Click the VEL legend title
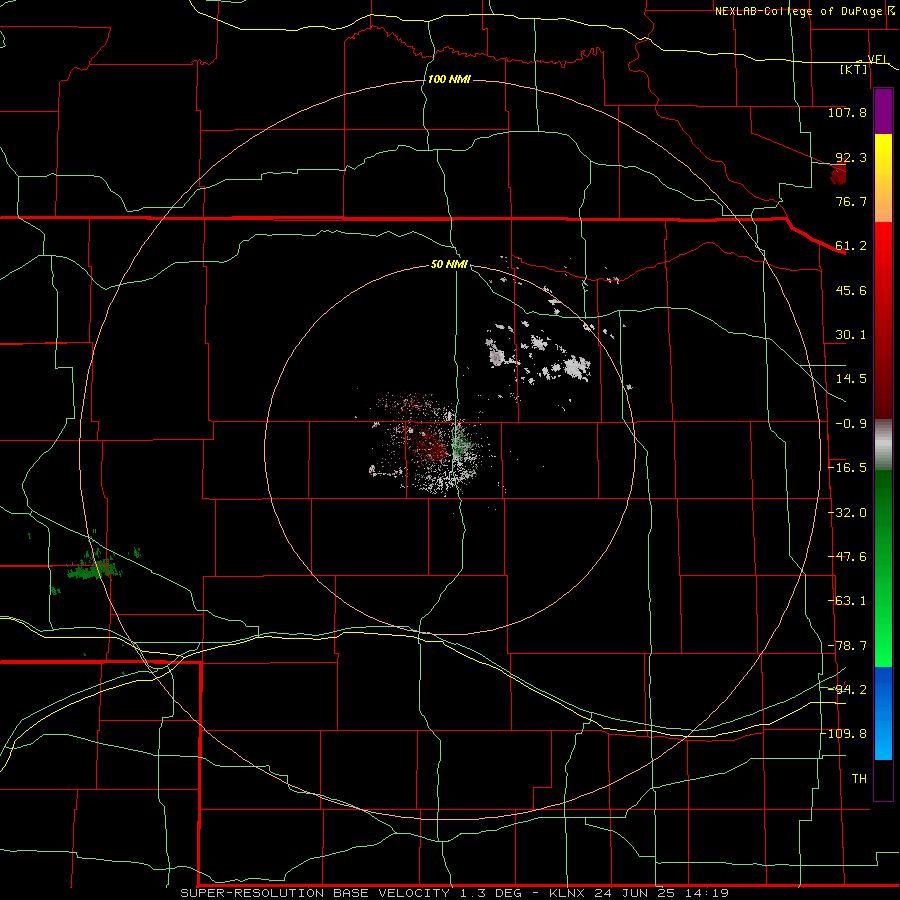The image size is (900, 900). pos(878,59)
